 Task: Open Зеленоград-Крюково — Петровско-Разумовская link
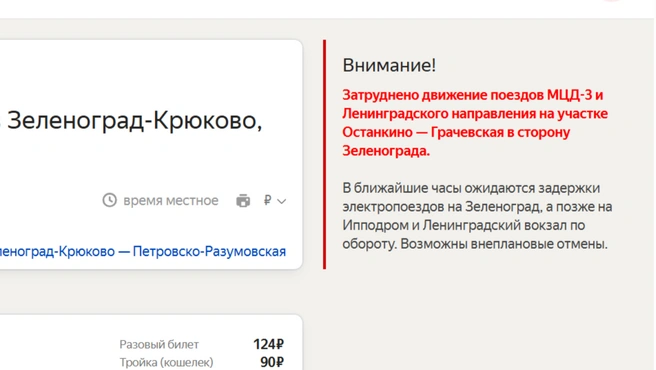pyautogui.click(x=142, y=252)
